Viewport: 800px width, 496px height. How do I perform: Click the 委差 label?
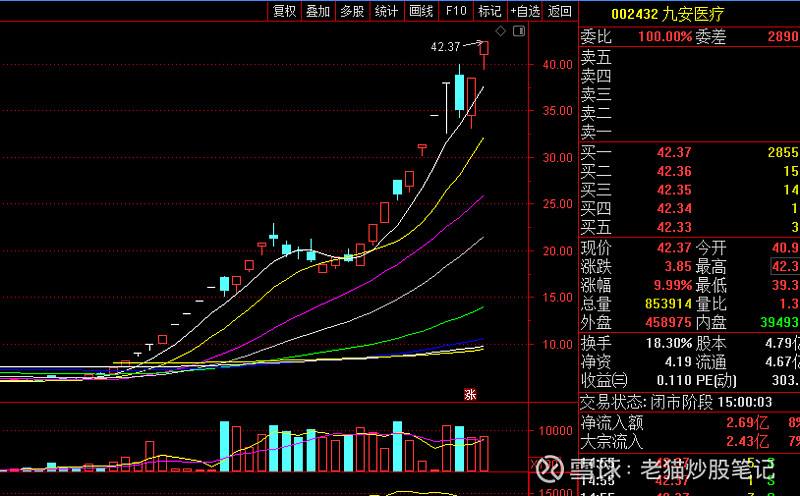pyautogui.click(x=710, y=36)
